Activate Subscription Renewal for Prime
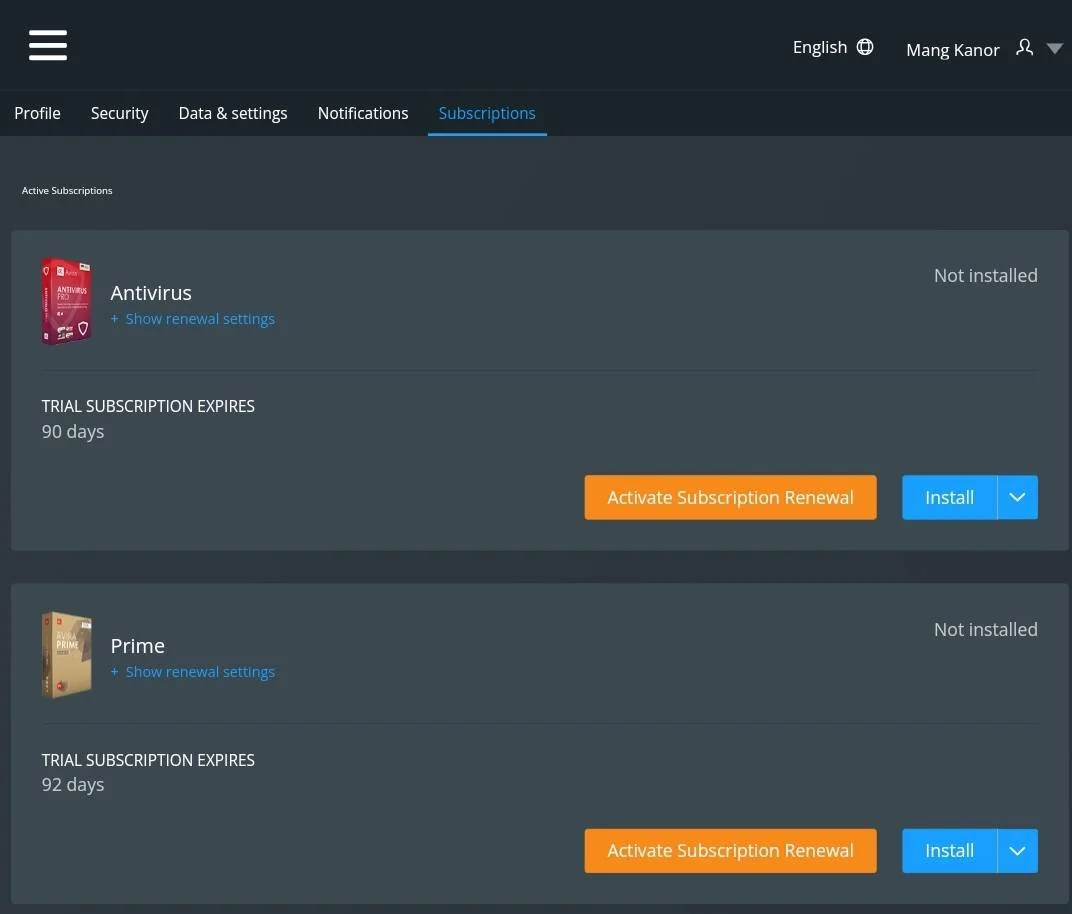Screen dimensions: 1072x914 730,850
